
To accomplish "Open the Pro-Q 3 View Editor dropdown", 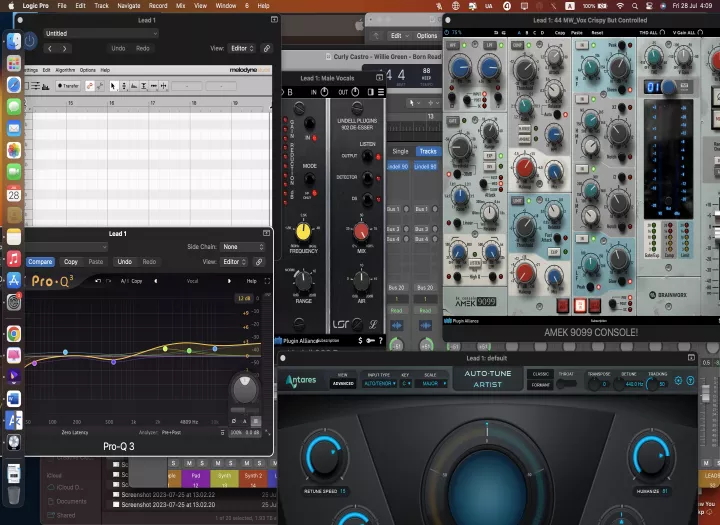I will point(234,262).
